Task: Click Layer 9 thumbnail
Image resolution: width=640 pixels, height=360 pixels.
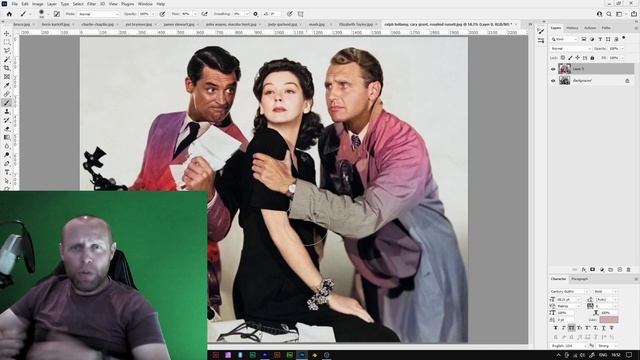Action: (x=564, y=69)
